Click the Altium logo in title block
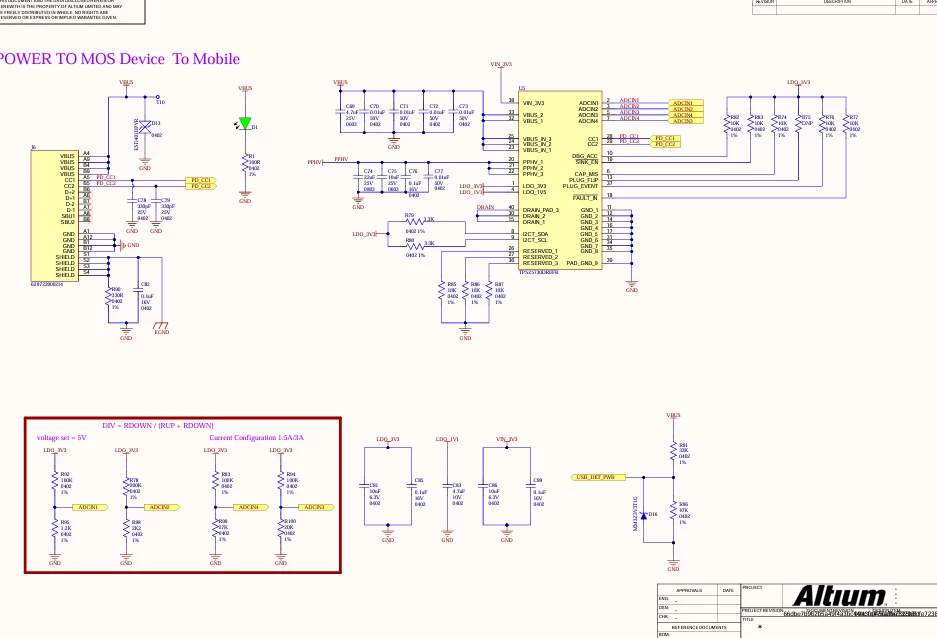937x638 pixels. (839, 596)
